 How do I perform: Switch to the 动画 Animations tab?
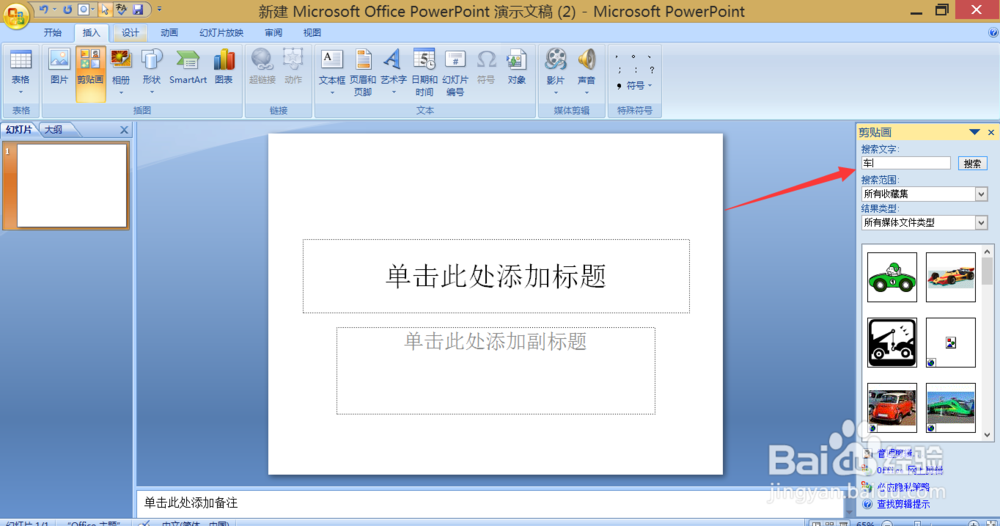tap(169, 33)
